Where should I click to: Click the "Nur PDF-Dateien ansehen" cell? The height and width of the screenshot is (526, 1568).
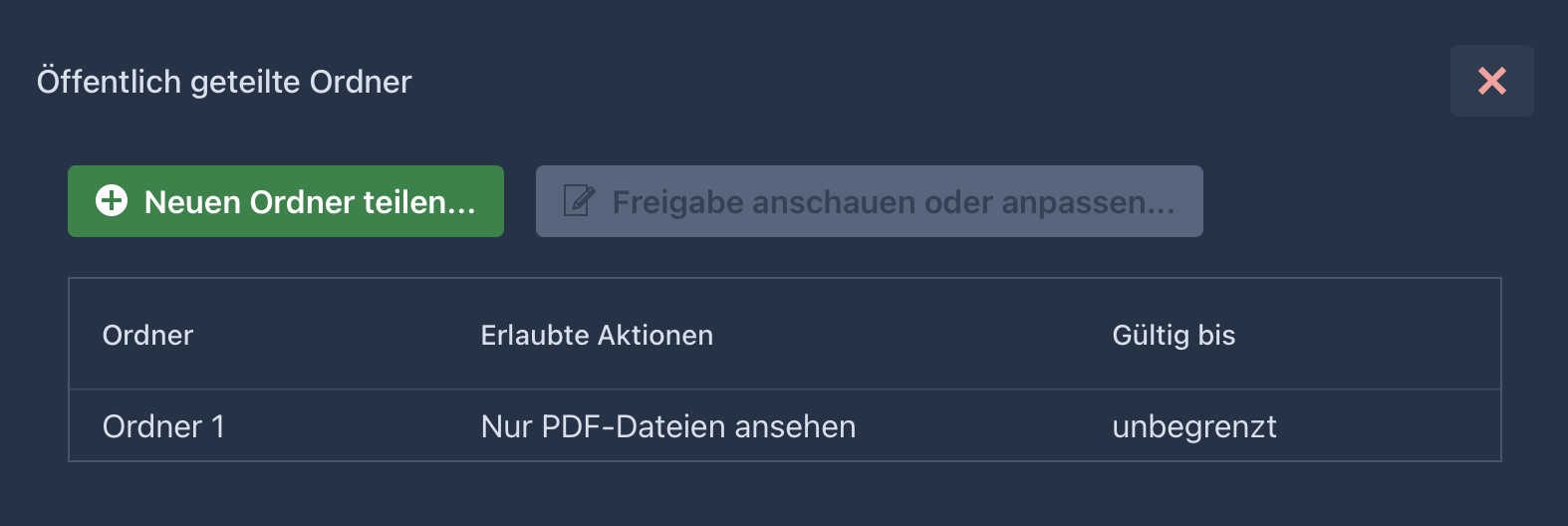point(667,426)
